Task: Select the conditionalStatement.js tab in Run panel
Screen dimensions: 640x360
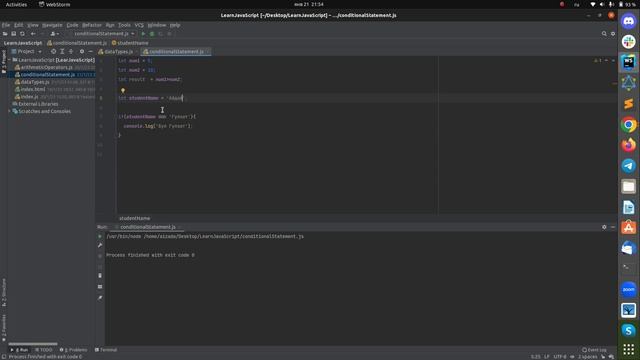Action: click(148, 227)
